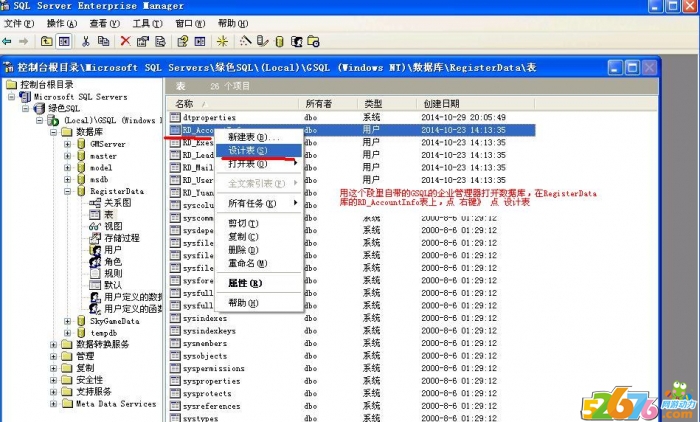Click the yellow star New toolbar icon
This screenshot has width=700, height=422.
pyautogui.click(x=222, y=42)
